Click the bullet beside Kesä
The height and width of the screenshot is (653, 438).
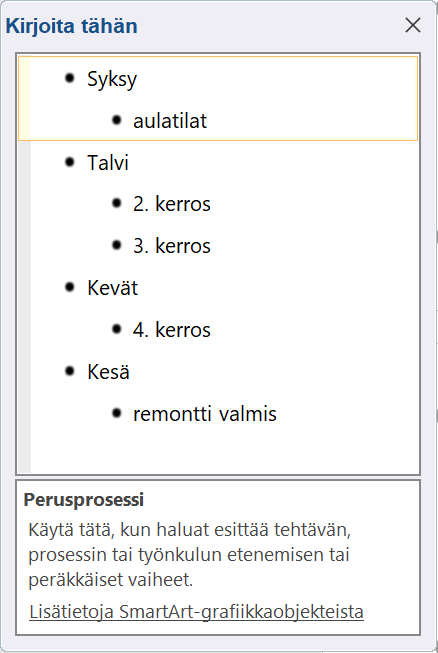(x=70, y=371)
